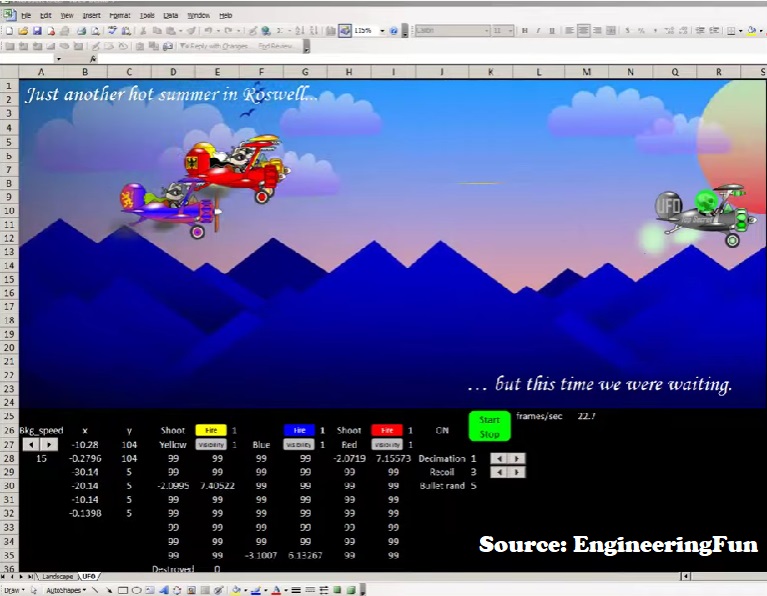
Task: Click the Currency Style icon
Action: 628,31
